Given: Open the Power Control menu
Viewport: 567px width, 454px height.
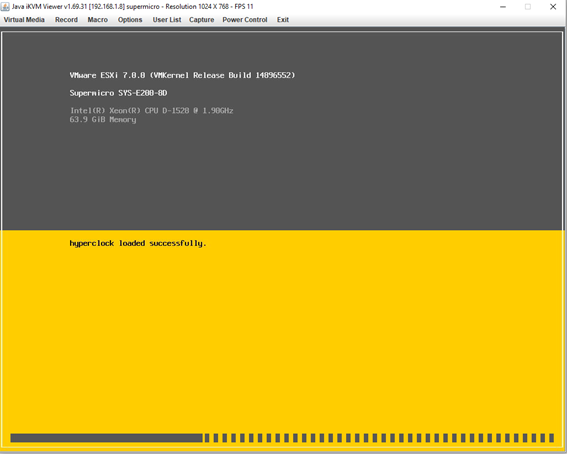Looking at the screenshot, I should [x=245, y=20].
